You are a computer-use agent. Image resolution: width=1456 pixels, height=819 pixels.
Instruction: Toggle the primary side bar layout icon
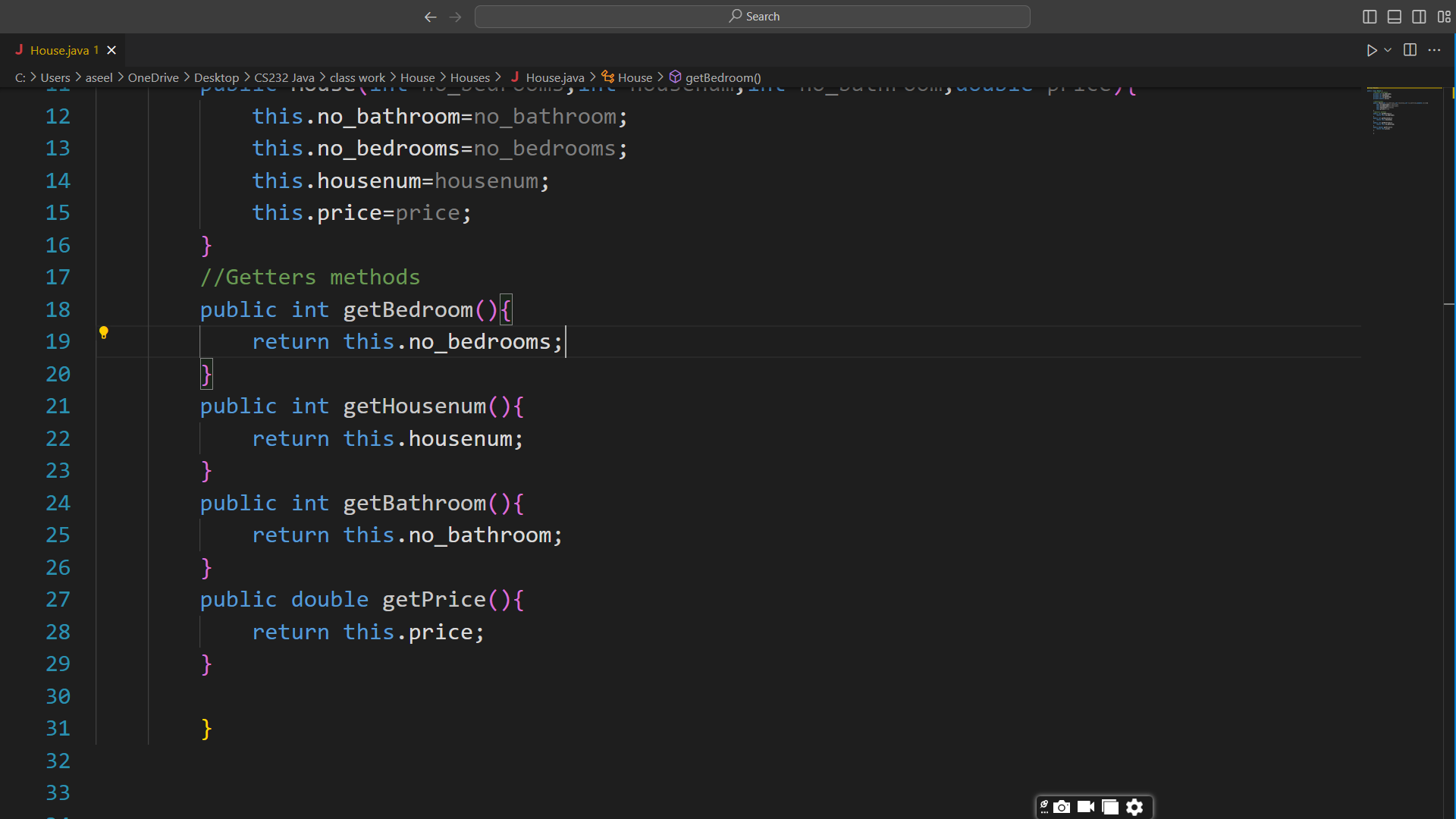[1370, 17]
